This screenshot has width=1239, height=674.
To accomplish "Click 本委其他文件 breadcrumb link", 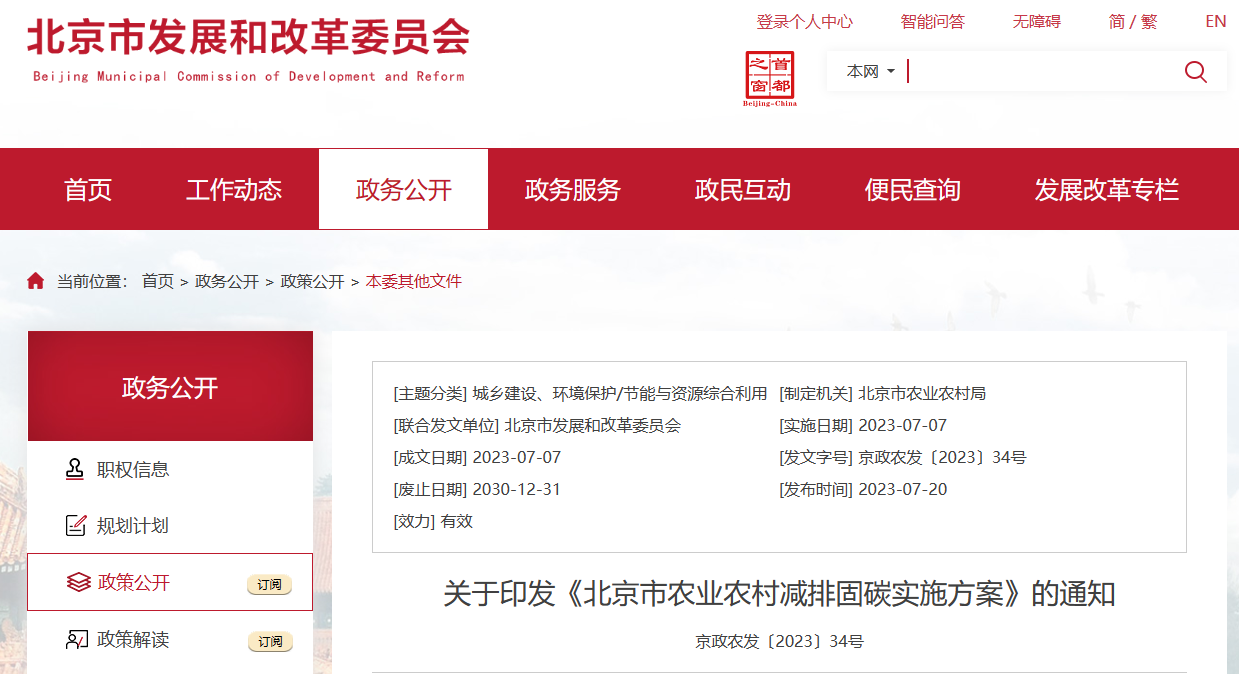I will 413,282.
